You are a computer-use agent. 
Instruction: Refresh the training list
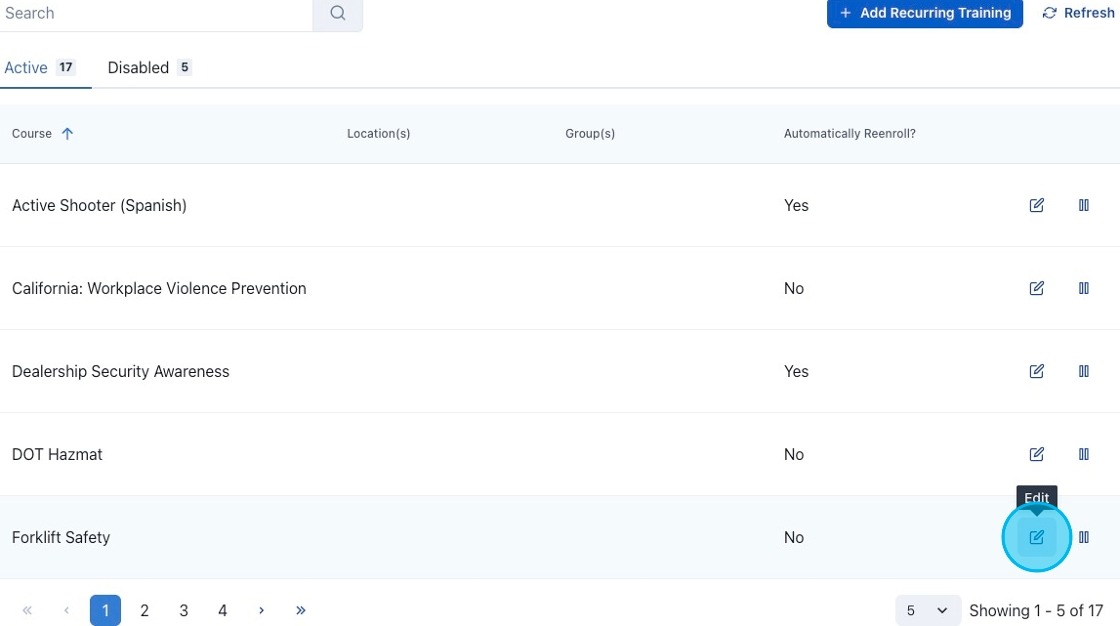click(x=1078, y=13)
